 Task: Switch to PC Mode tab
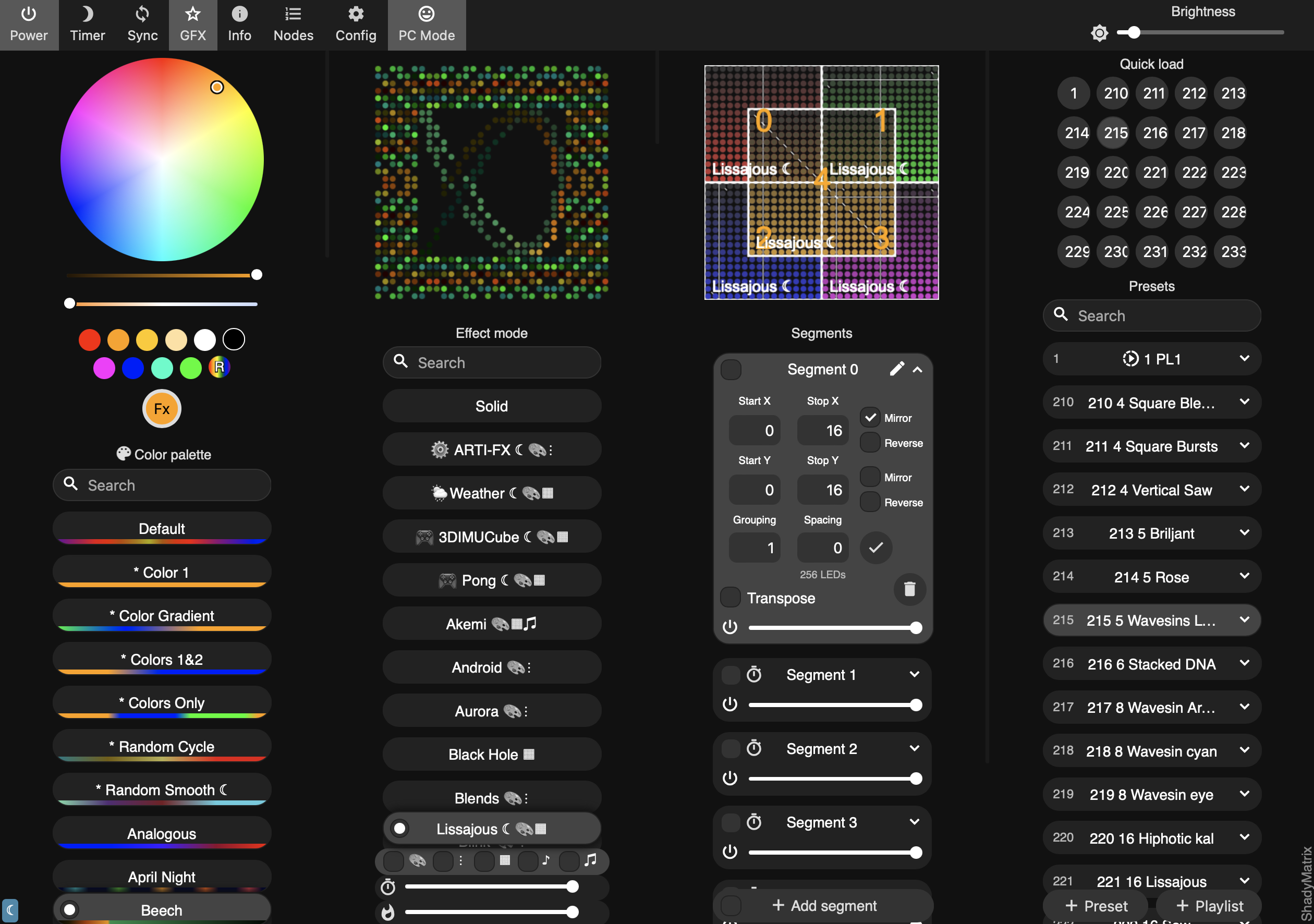click(x=427, y=24)
